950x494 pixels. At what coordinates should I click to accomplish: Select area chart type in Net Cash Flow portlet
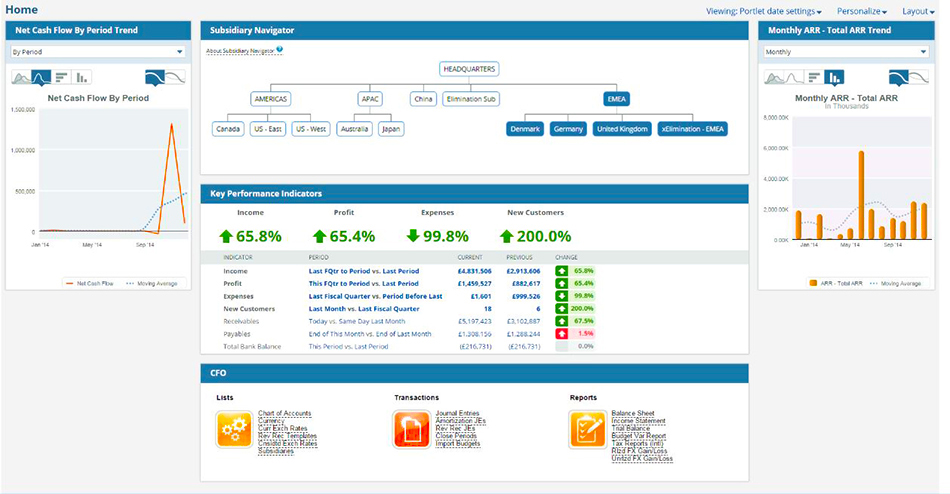20,77
